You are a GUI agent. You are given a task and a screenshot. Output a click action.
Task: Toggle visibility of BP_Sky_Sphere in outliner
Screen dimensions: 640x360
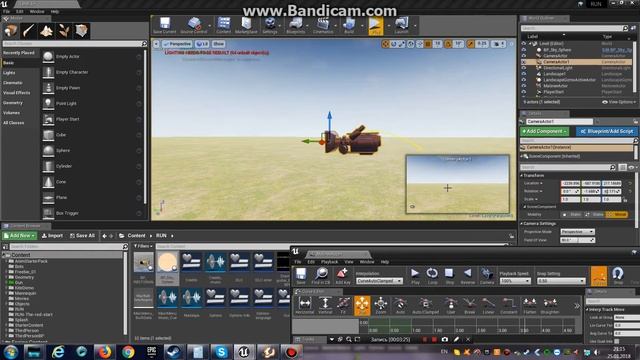(524, 50)
